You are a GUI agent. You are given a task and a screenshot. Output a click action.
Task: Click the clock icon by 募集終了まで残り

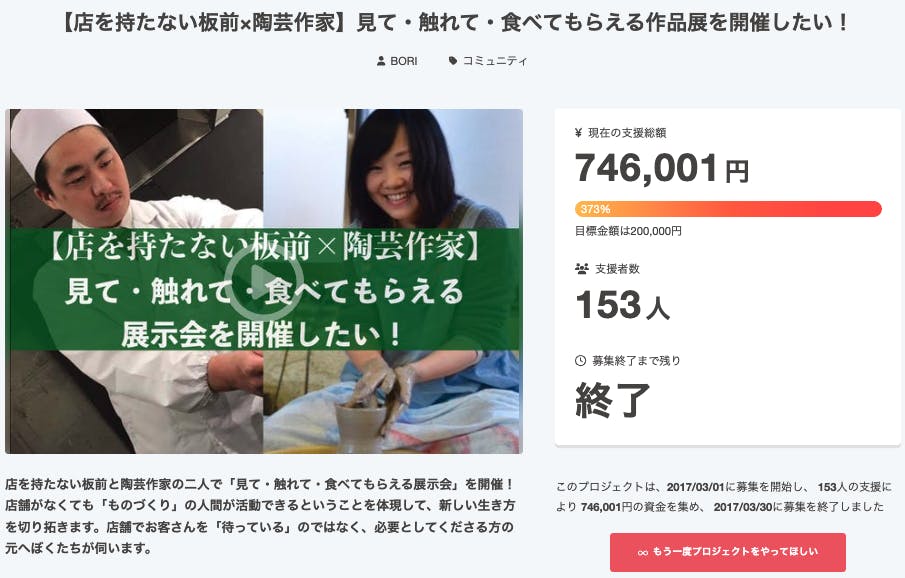click(581, 361)
